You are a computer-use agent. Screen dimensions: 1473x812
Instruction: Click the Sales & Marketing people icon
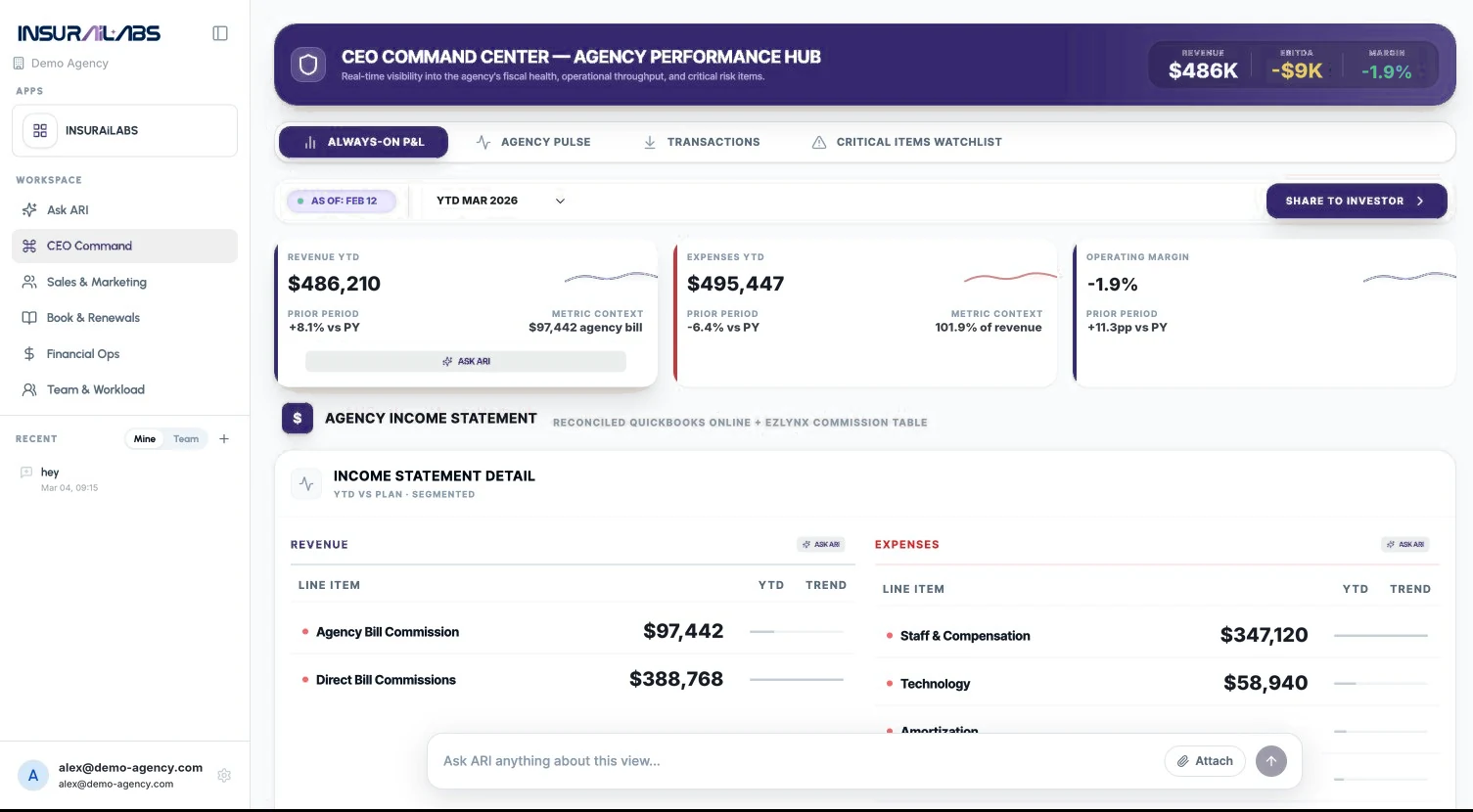(x=29, y=282)
